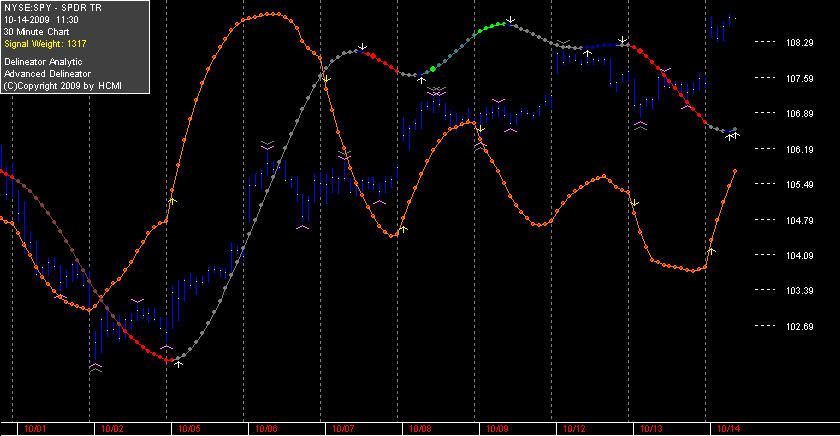Image resolution: width=840 pixels, height=436 pixels.
Task: Click the NYSE:SPY - SPDR TR title
Action: pos(52,8)
